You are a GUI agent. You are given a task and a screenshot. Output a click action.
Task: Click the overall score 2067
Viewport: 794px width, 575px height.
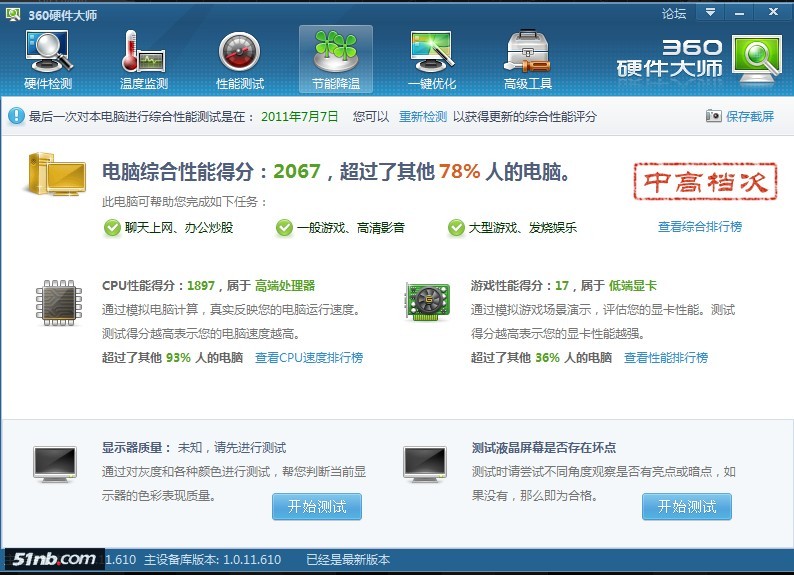point(297,172)
